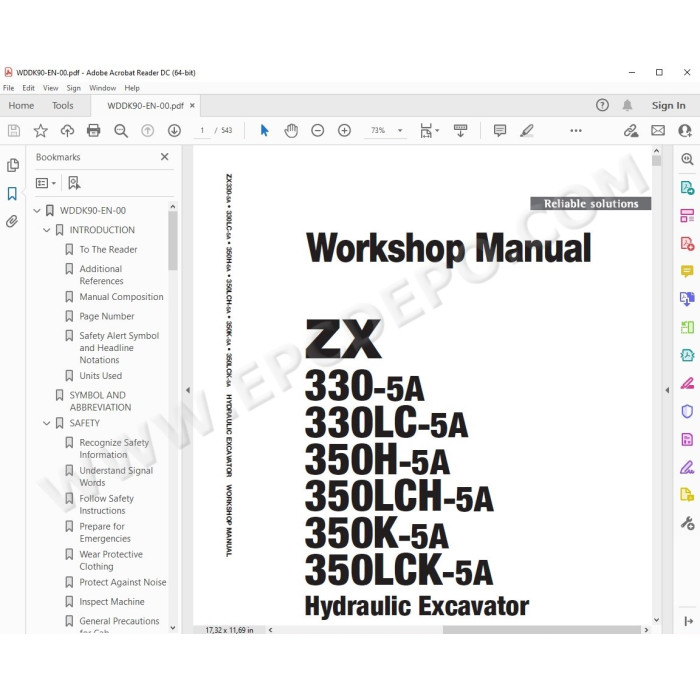Viewport: 700px width, 700px height.
Task: Open Fill & Sign tool in right pane
Action: tap(687, 467)
